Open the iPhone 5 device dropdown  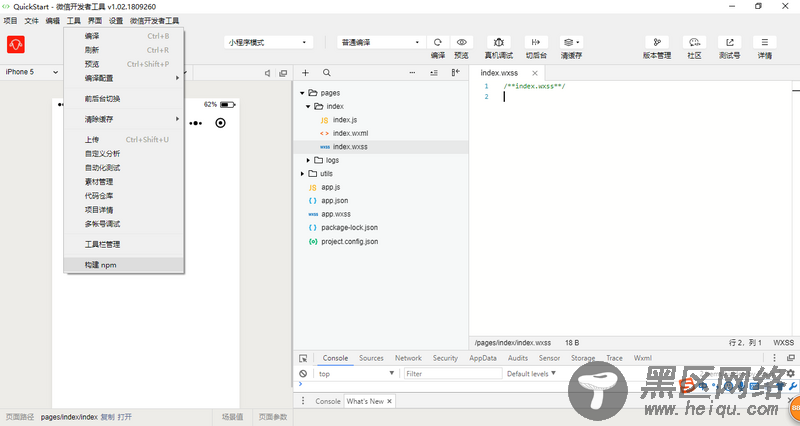point(32,72)
